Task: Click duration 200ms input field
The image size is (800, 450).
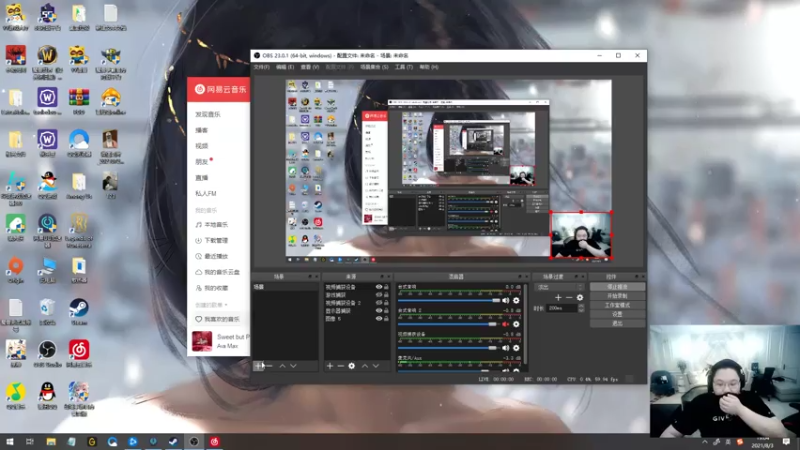Action: (562, 308)
